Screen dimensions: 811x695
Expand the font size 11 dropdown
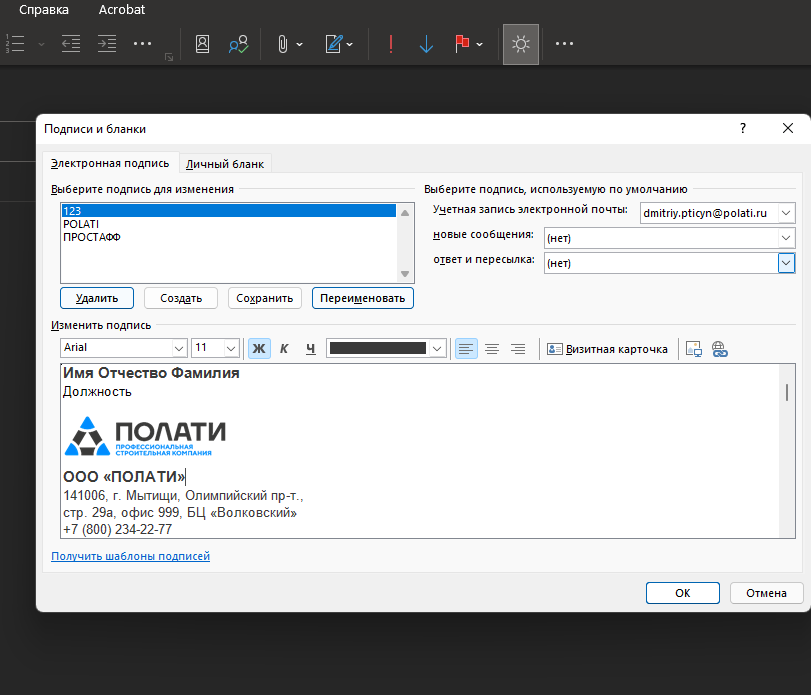click(231, 349)
